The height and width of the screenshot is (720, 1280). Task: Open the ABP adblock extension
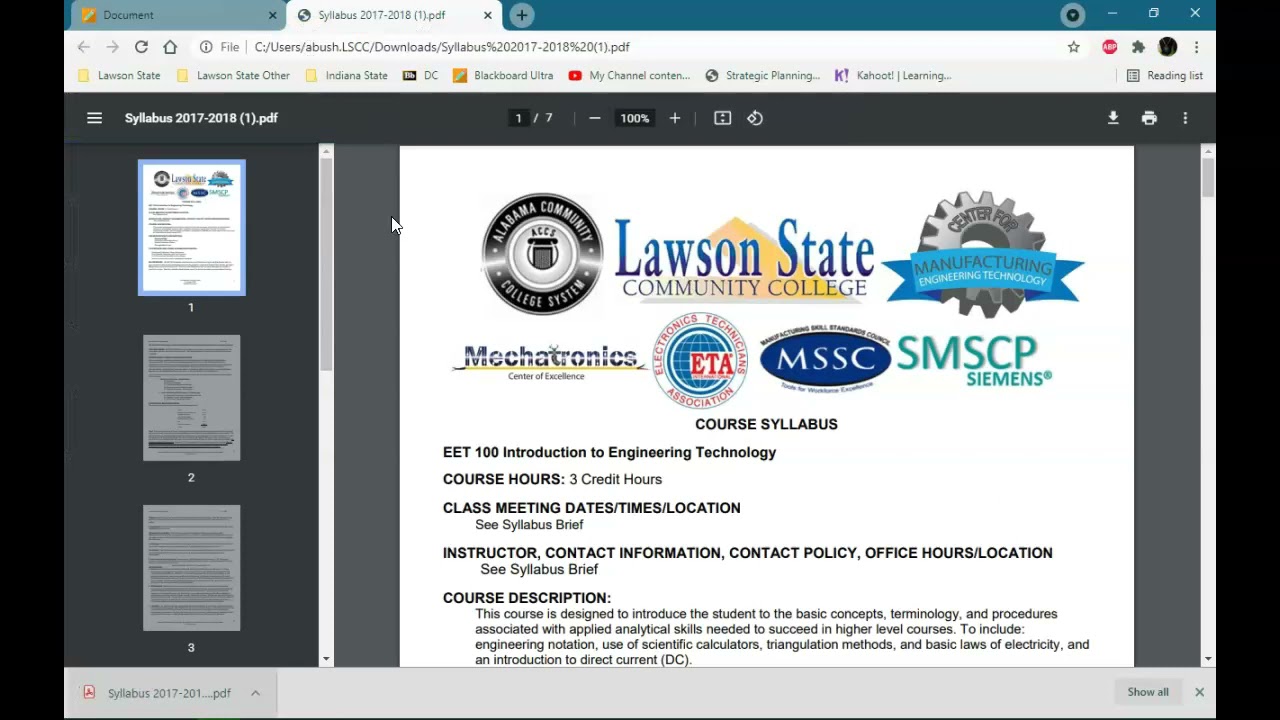coord(1109,47)
